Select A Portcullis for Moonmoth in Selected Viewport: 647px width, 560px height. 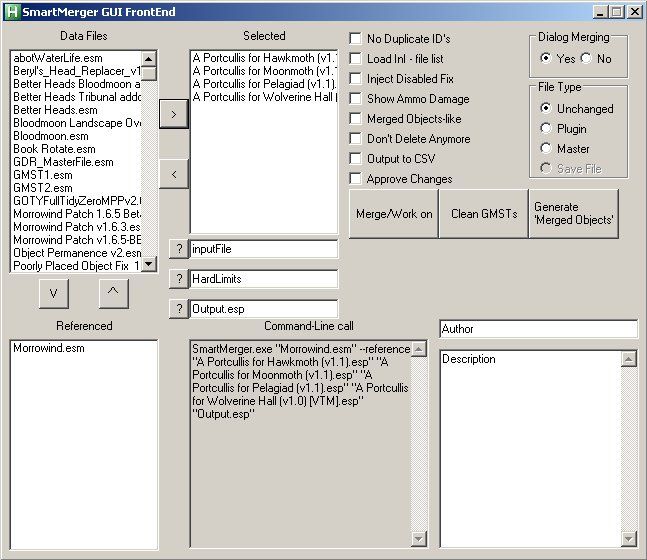[x=264, y=71]
